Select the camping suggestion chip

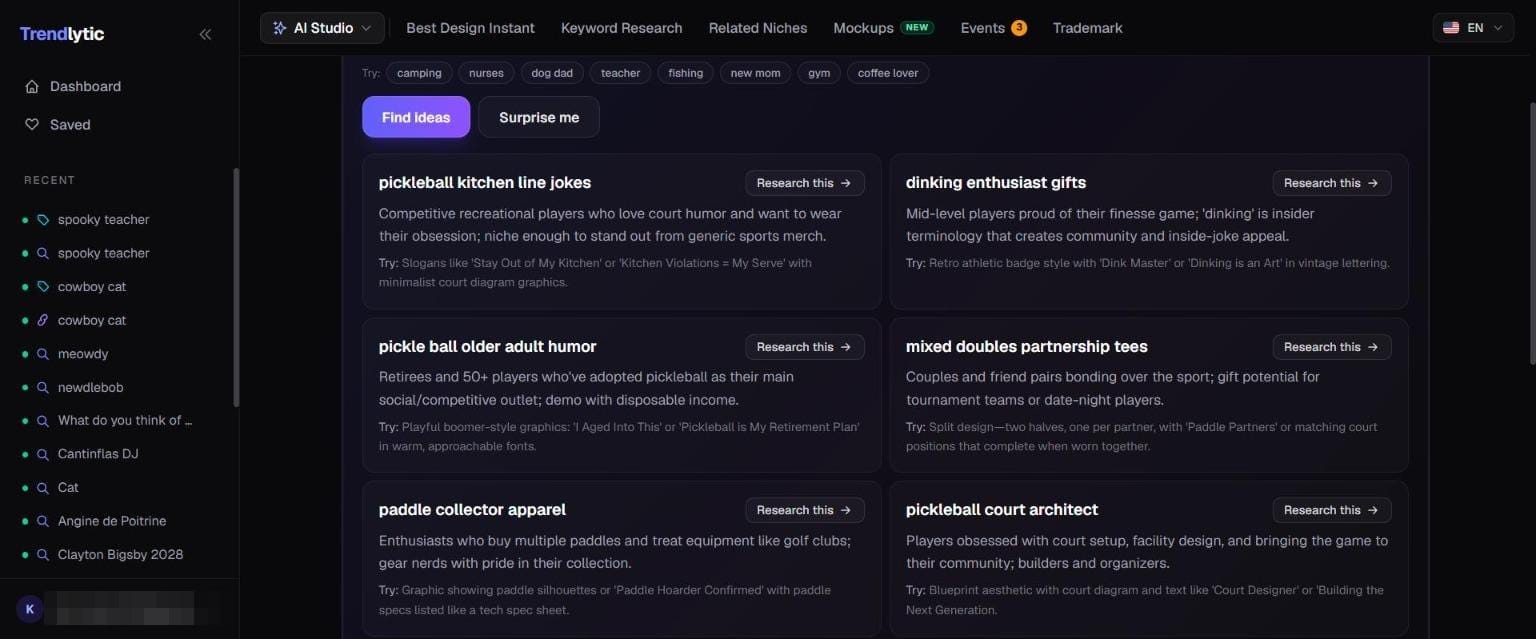pos(419,73)
